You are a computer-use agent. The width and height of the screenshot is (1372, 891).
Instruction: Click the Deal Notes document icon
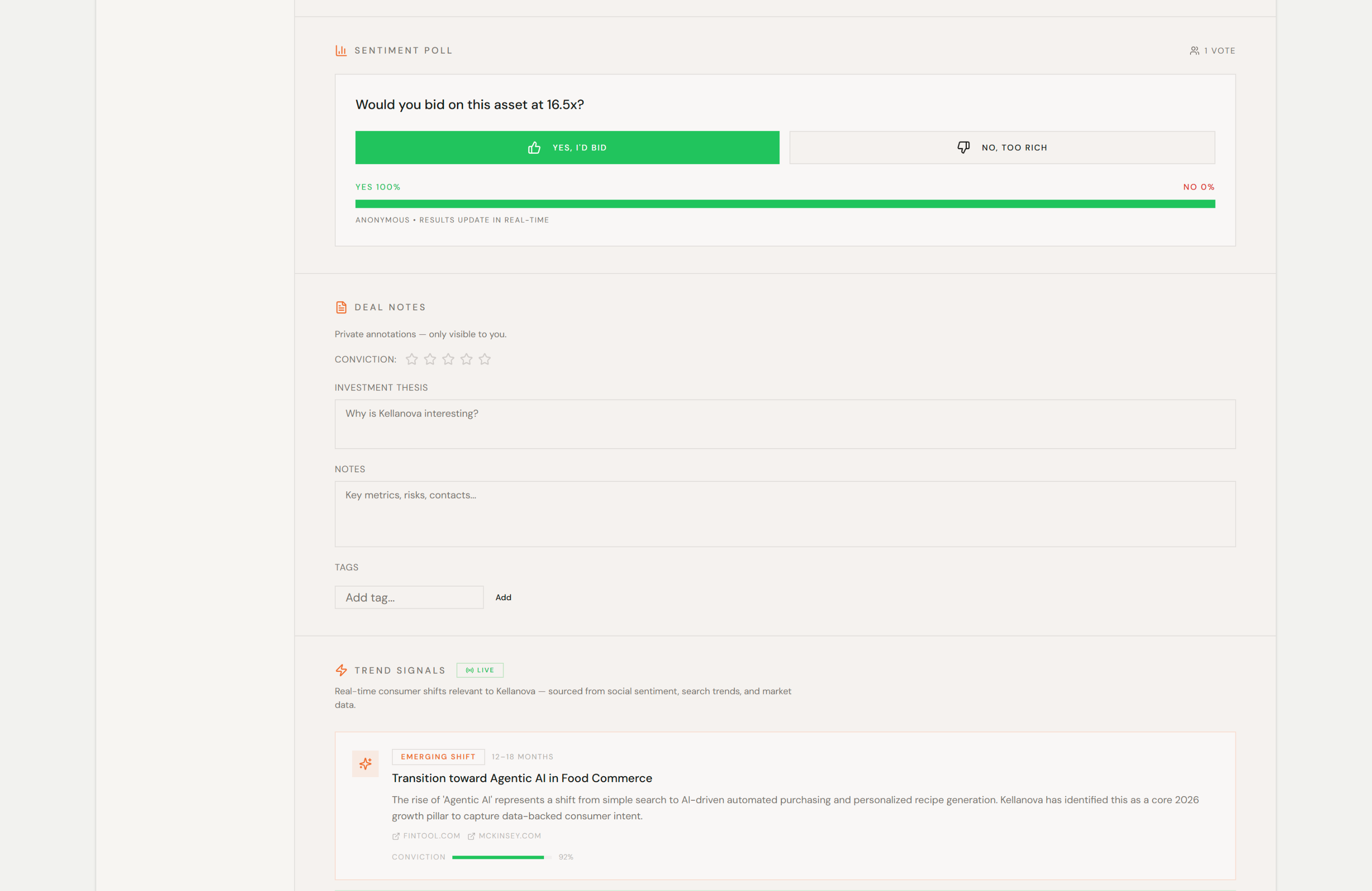(x=341, y=307)
